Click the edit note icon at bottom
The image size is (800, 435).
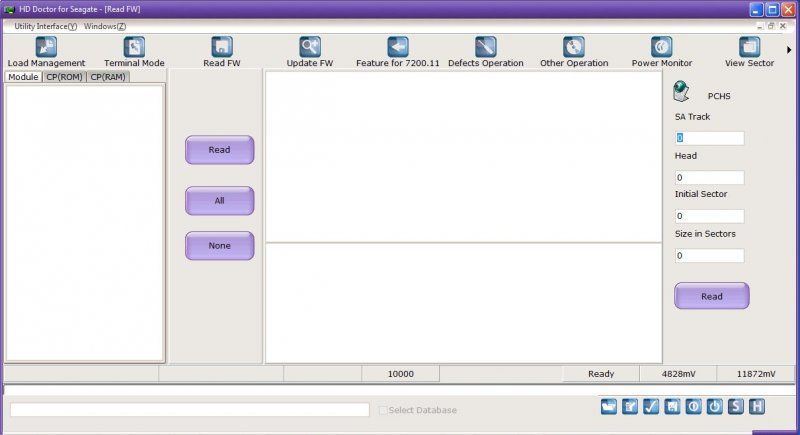point(630,406)
